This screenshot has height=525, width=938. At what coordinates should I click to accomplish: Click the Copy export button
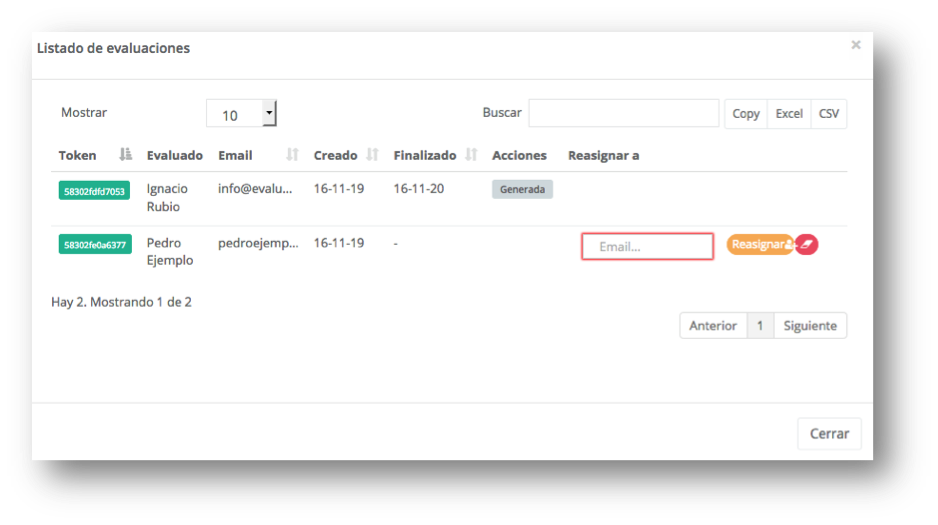[746, 114]
